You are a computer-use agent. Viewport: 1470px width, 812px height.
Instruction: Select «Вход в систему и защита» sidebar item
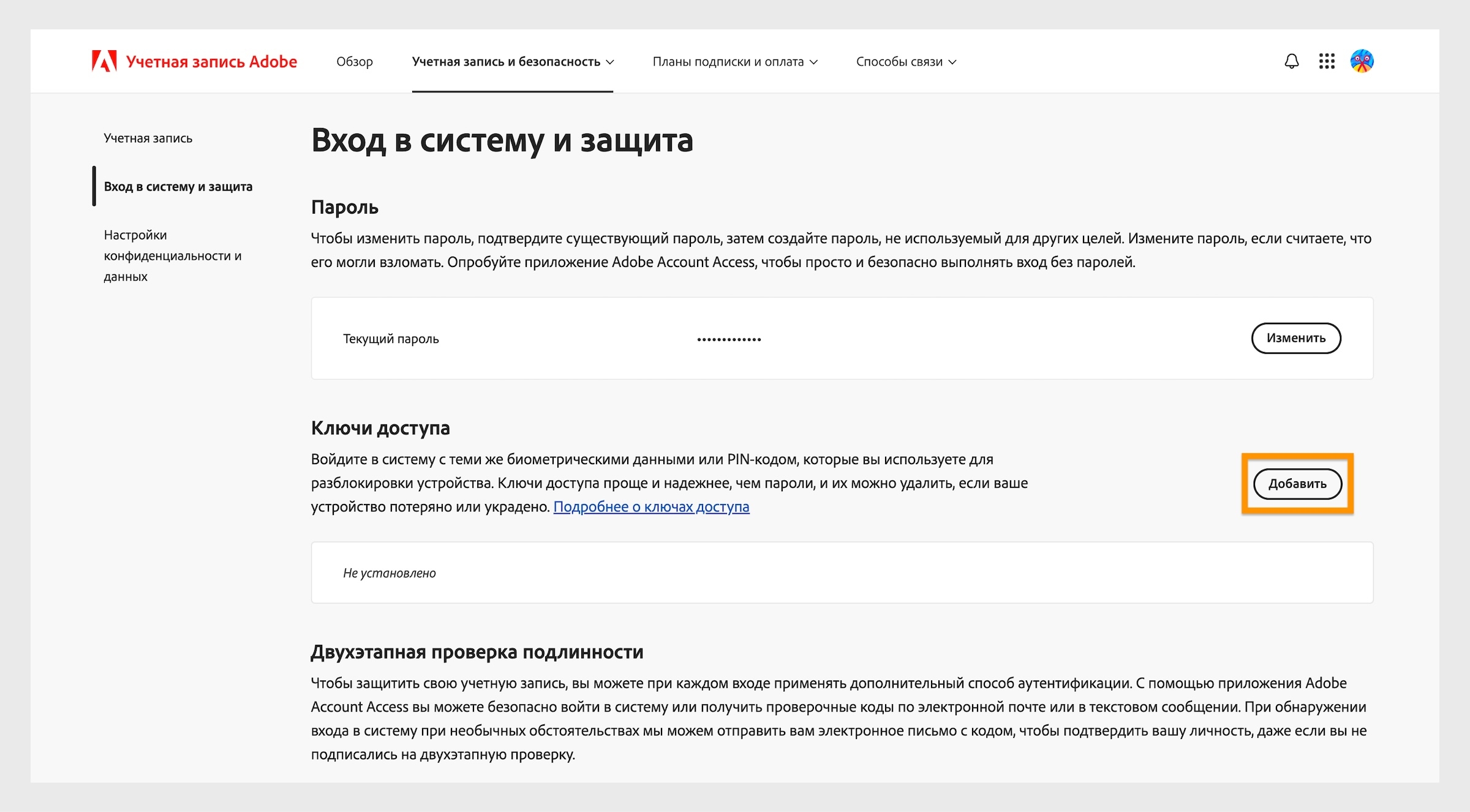(177, 186)
